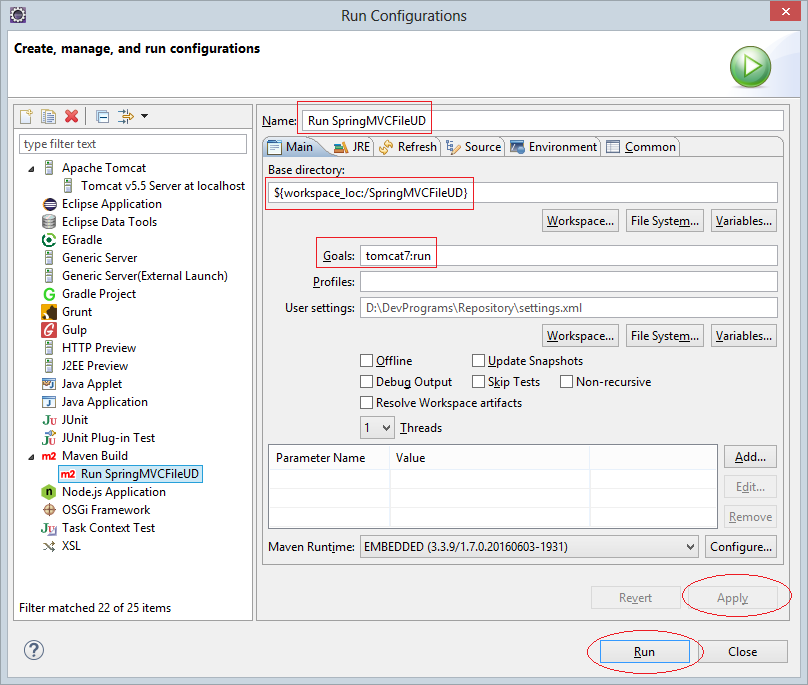This screenshot has width=808, height=685.
Task: Enable the Non-recursive checkbox
Action: click(566, 381)
